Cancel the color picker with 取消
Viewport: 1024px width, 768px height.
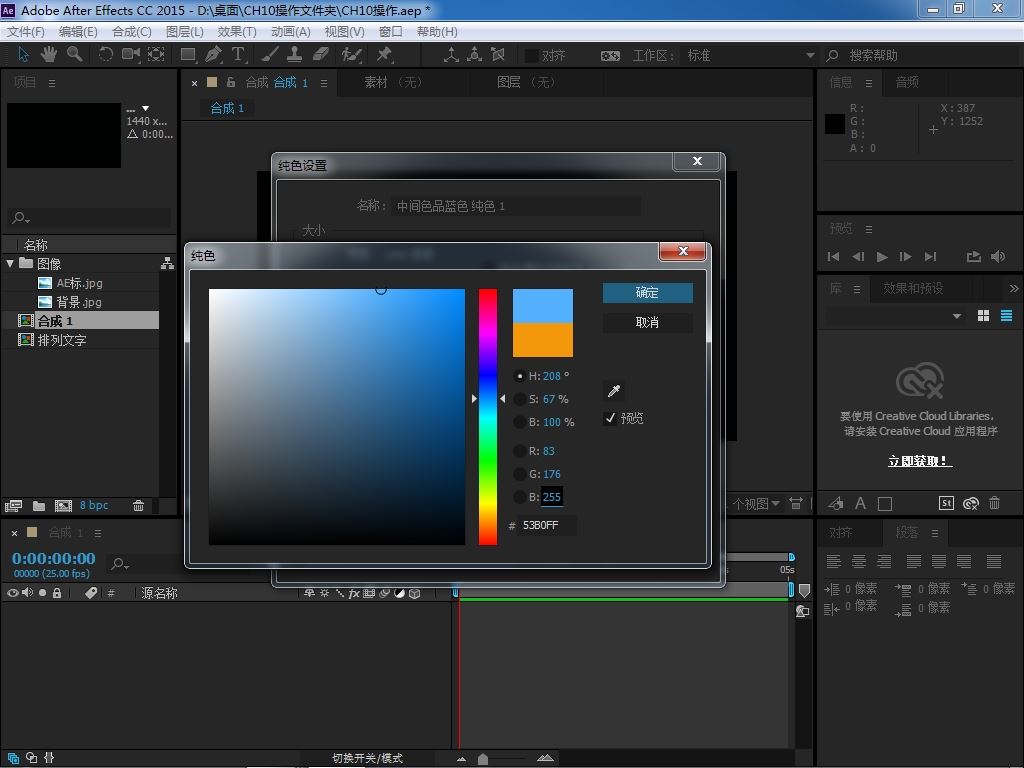tap(647, 322)
